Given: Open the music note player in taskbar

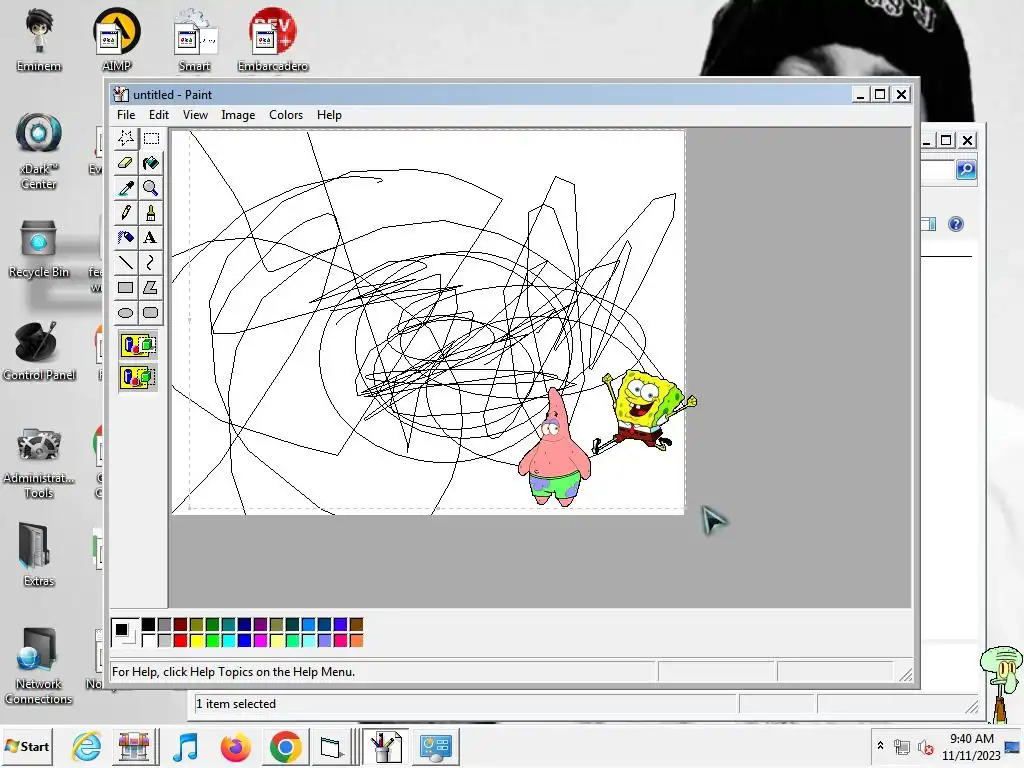Looking at the screenshot, I should [x=186, y=746].
